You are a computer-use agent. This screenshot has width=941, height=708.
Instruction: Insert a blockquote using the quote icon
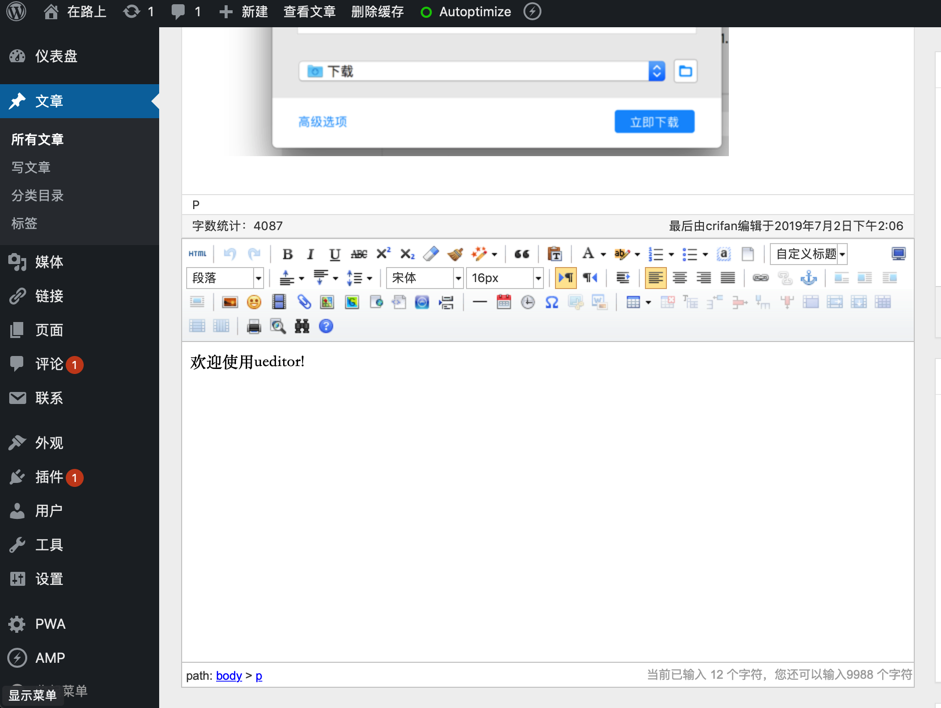[x=522, y=254]
